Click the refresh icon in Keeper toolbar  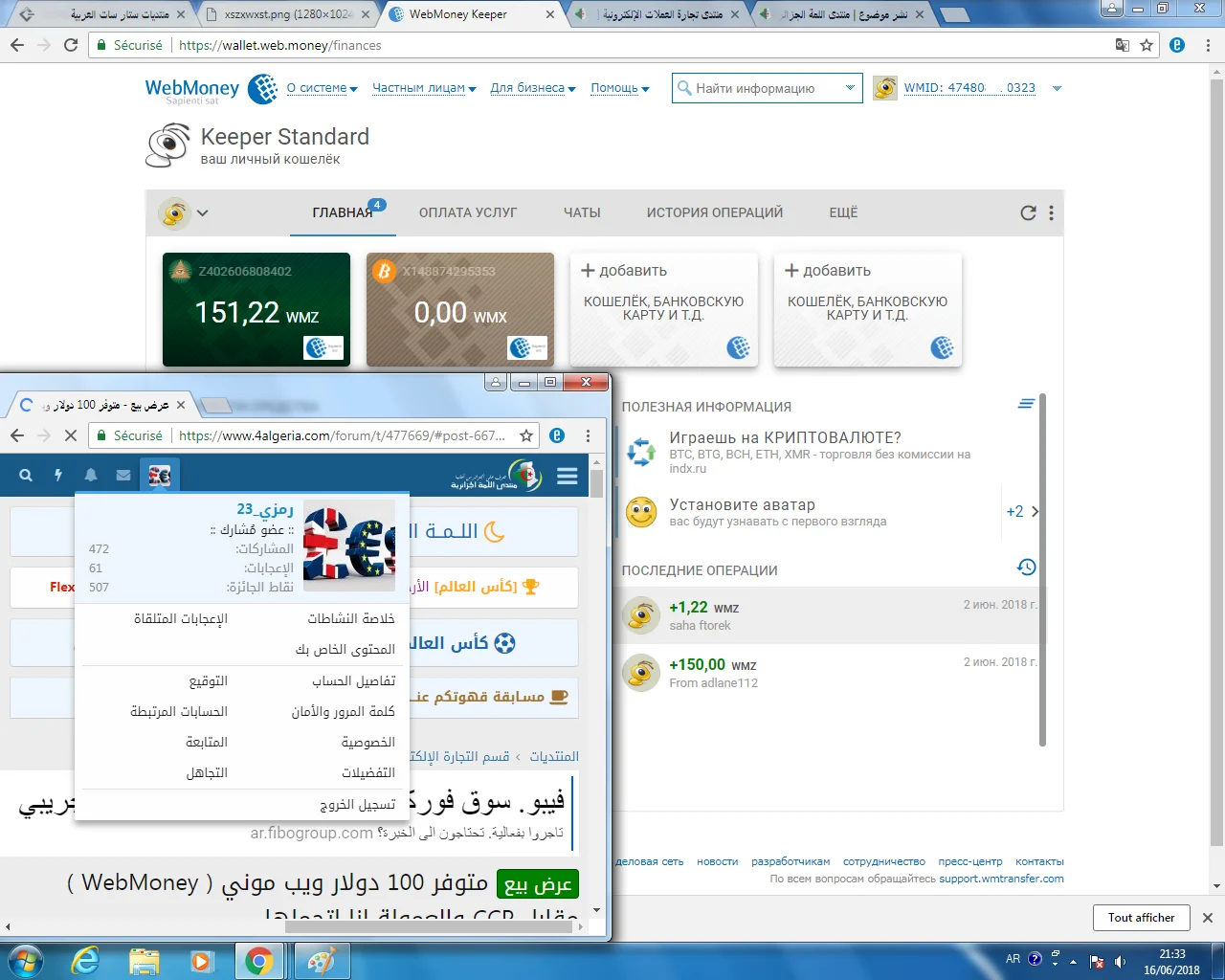tap(1028, 213)
